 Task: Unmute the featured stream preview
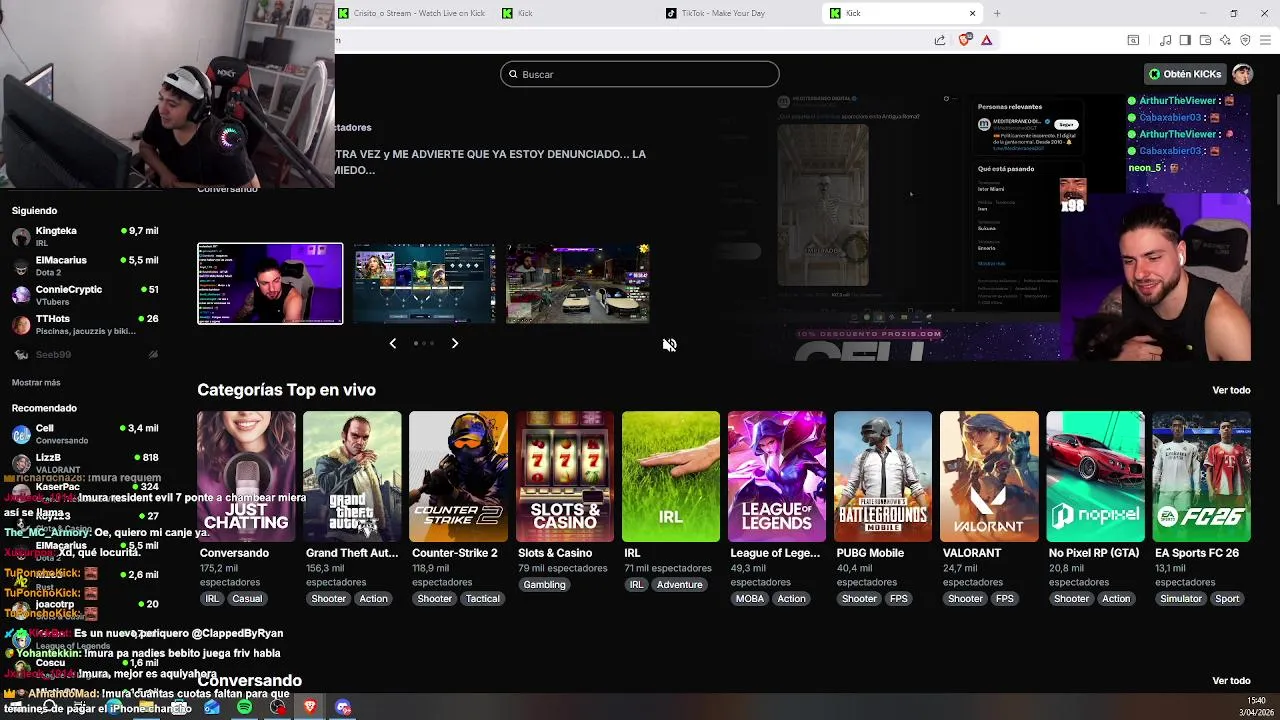click(x=669, y=345)
